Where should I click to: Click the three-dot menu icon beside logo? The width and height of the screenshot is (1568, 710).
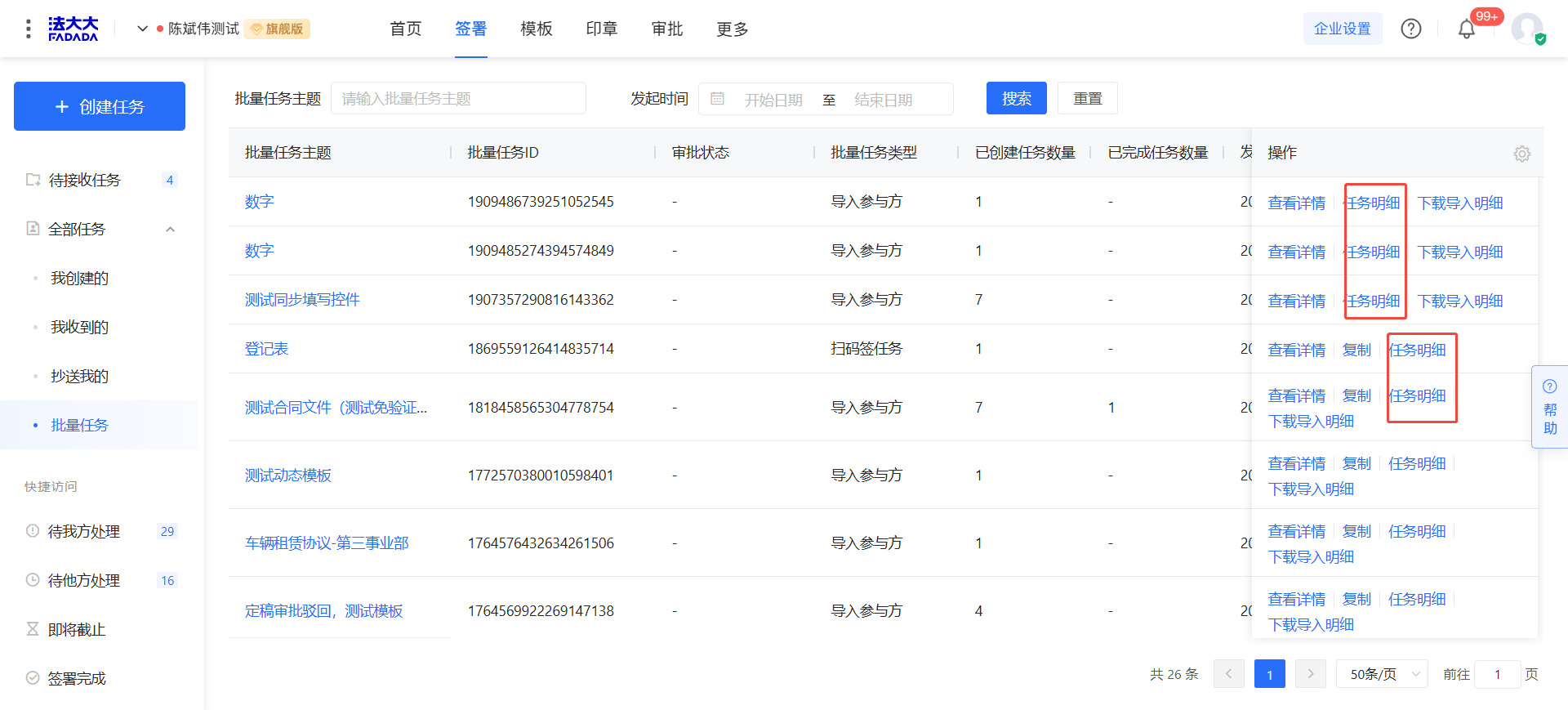29,29
